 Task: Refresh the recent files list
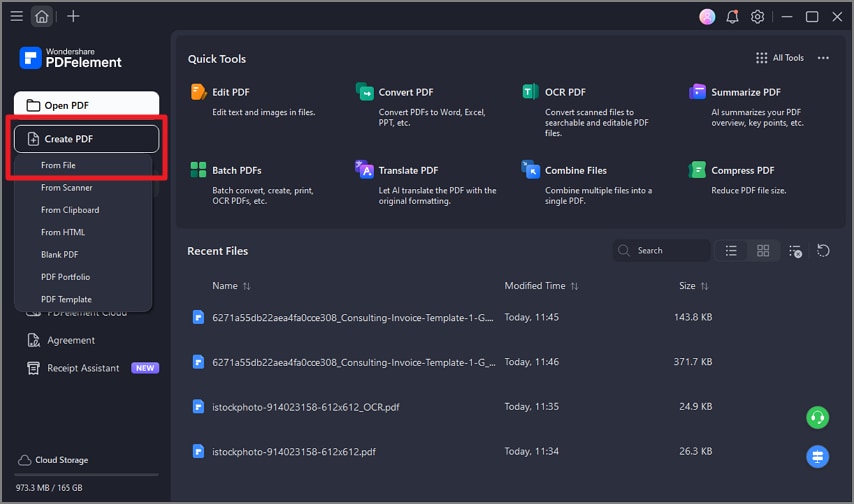click(823, 250)
